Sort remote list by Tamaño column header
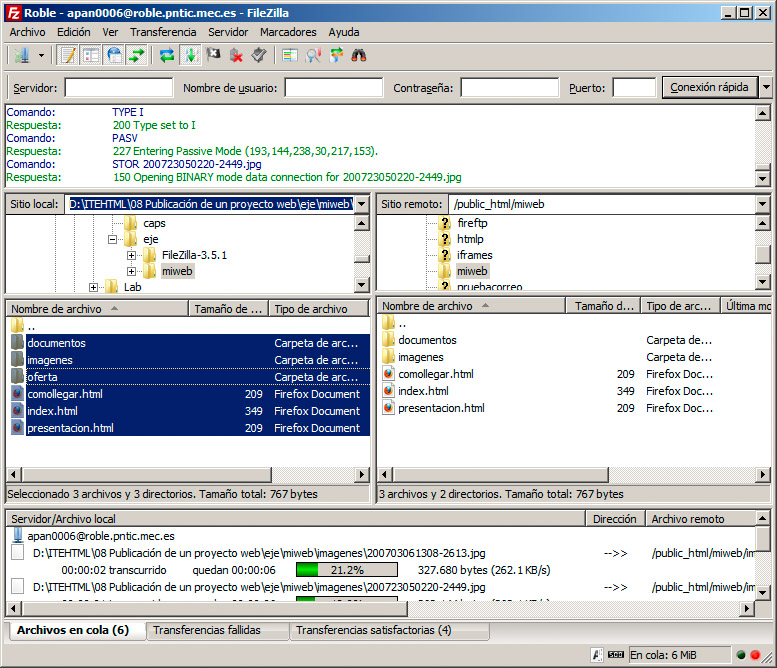 604,306
